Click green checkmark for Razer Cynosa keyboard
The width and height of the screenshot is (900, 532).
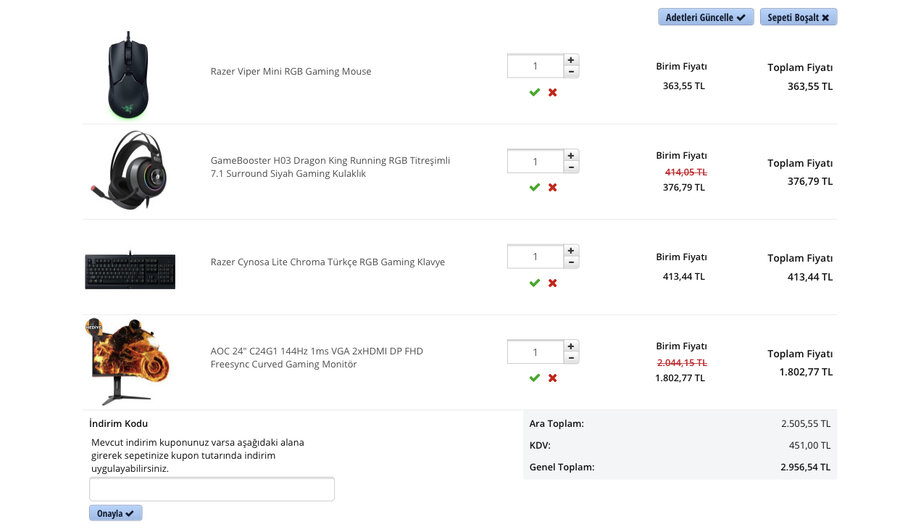point(534,283)
